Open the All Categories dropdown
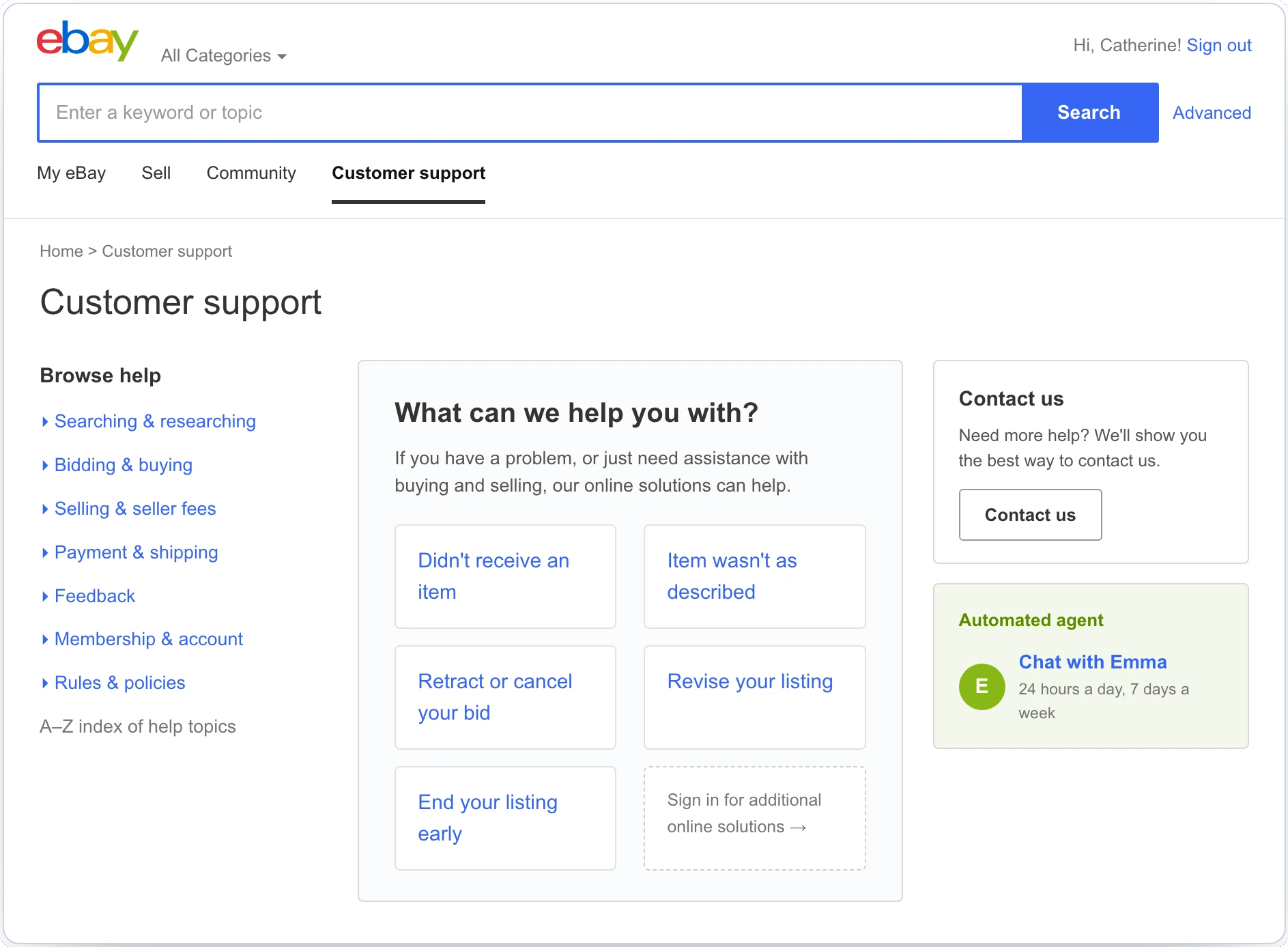The image size is (1288, 947). (224, 56)
